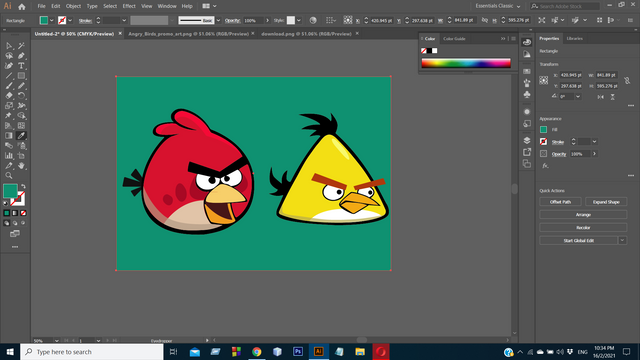Open the Layers panel icon in dock
Image resolution: width=640 pixels, height=360 pixels.
click(x=527, y=140)
